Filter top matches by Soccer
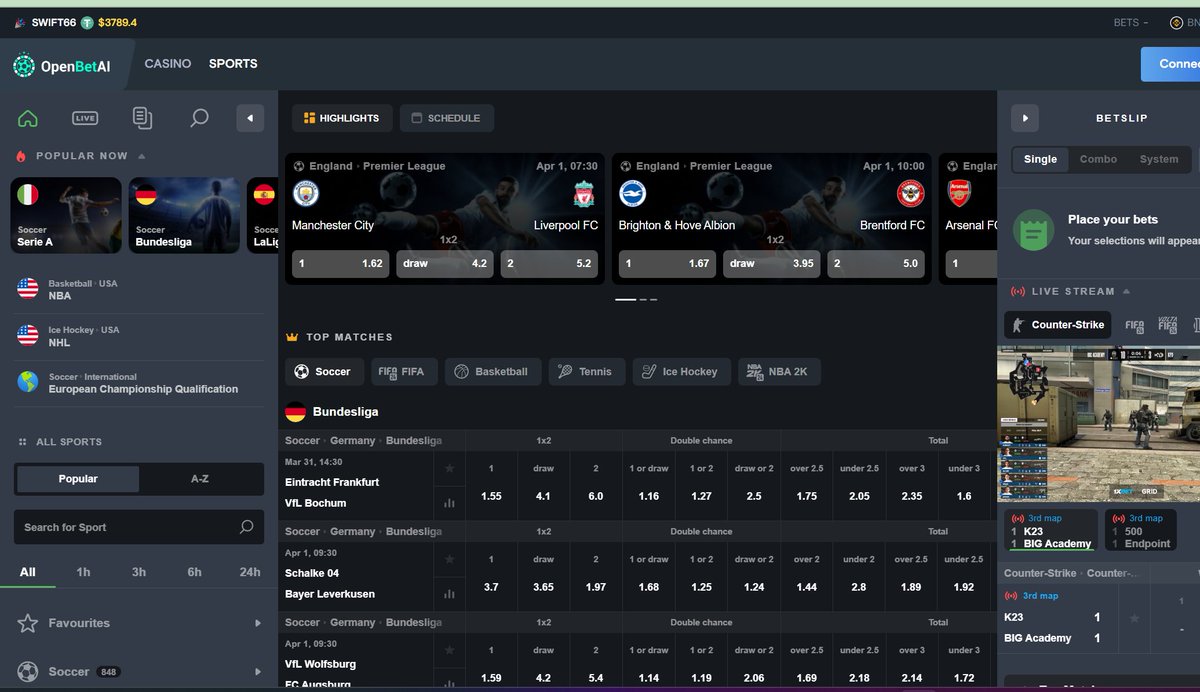The height and width of the screenshot is (692, 1200). (x=323, y=371)
